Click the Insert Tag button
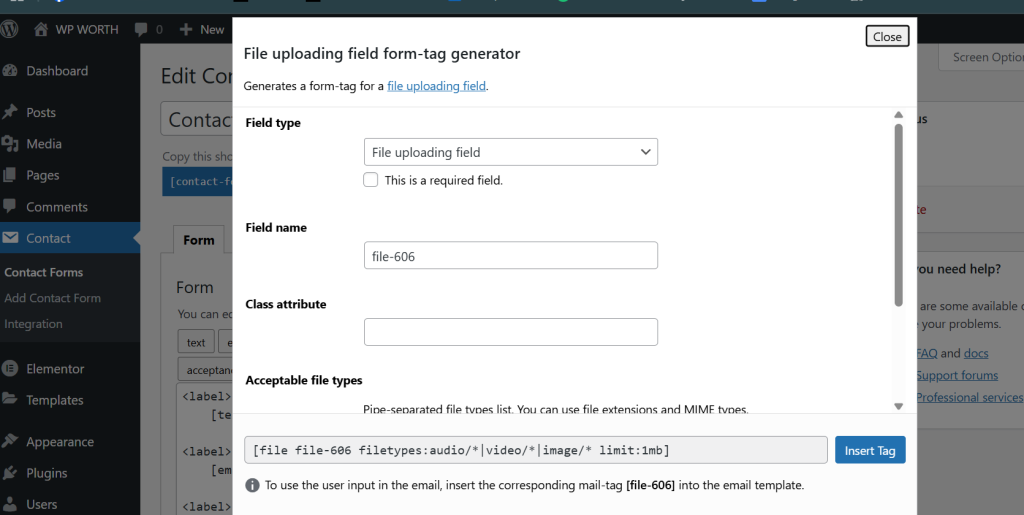 click(x=870, y=450)
